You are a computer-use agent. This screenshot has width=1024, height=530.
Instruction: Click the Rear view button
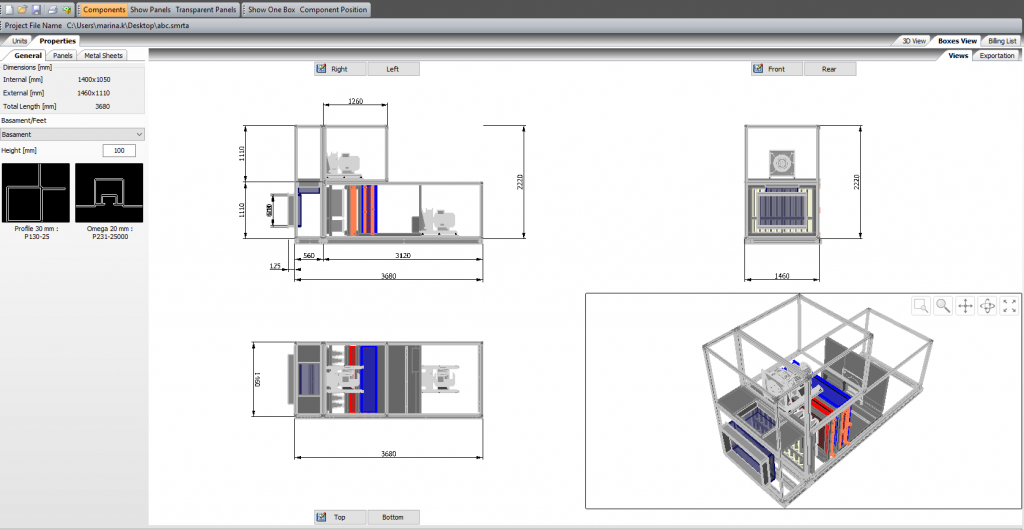tap(829, 69)
